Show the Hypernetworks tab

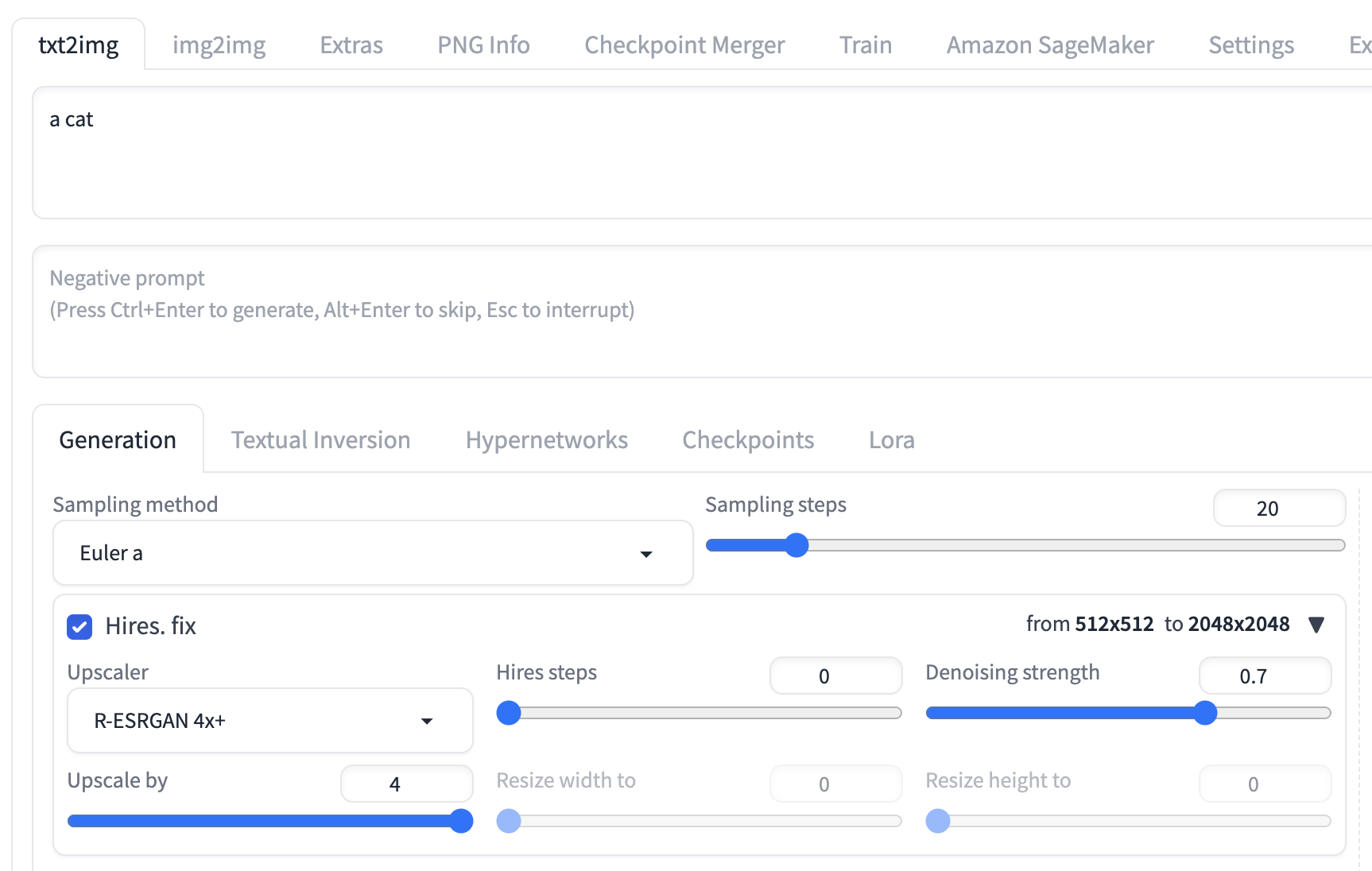coord(546,440)
